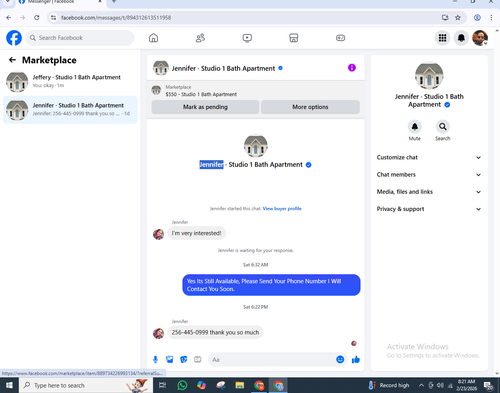Image resolution: width=500 pixels, height=393 pixels.
Task: Click the "256-445-0999 thank you so much" message
Action: (x=215, y=332)
